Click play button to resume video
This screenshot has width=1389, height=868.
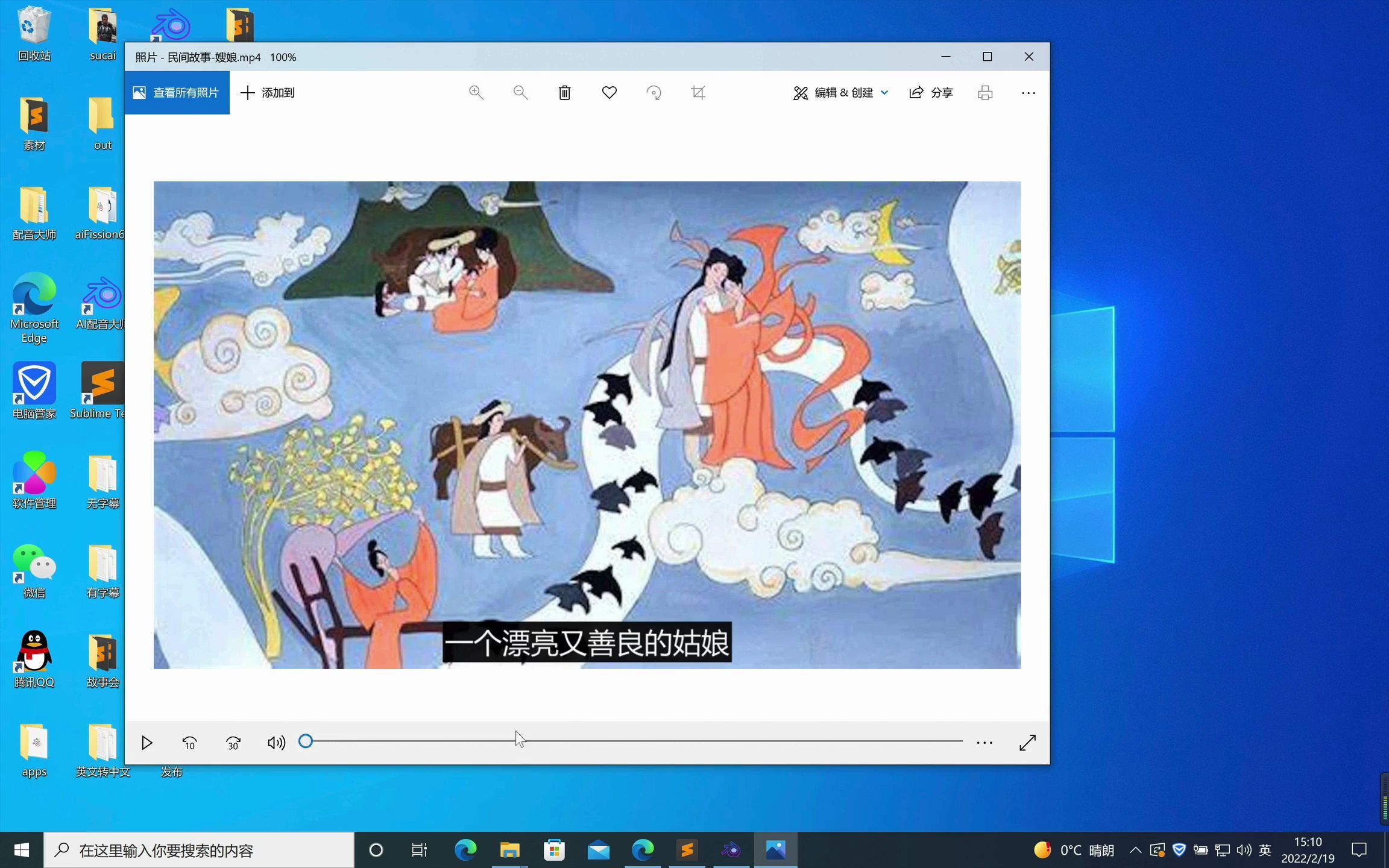pyautogui.click(x=147, y=742)
